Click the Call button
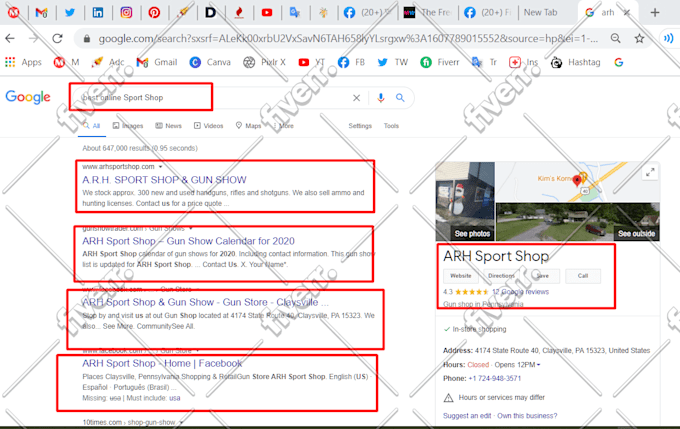 583,276
